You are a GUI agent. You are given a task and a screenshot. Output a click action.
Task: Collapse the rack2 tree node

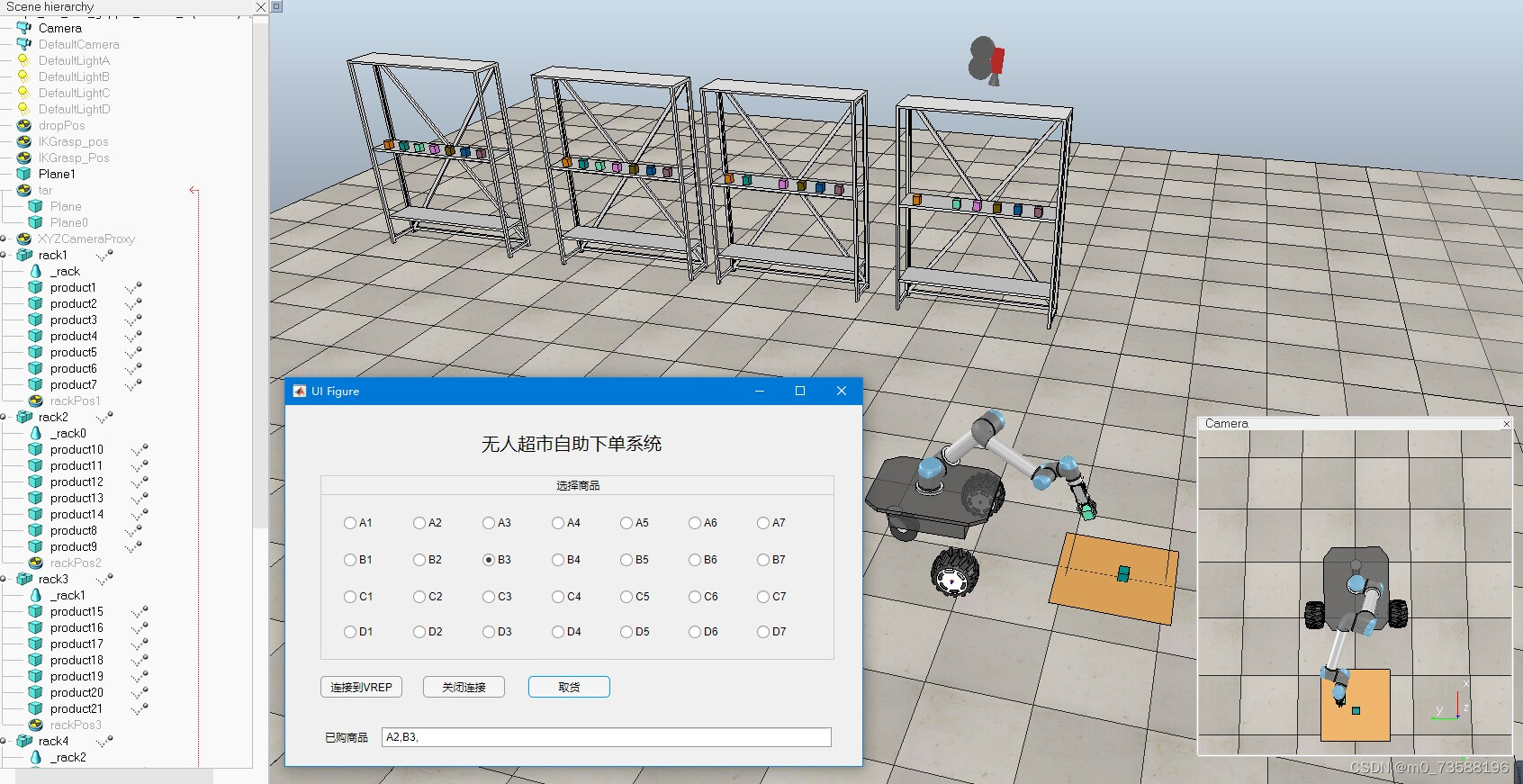click(x=4, y=417)
